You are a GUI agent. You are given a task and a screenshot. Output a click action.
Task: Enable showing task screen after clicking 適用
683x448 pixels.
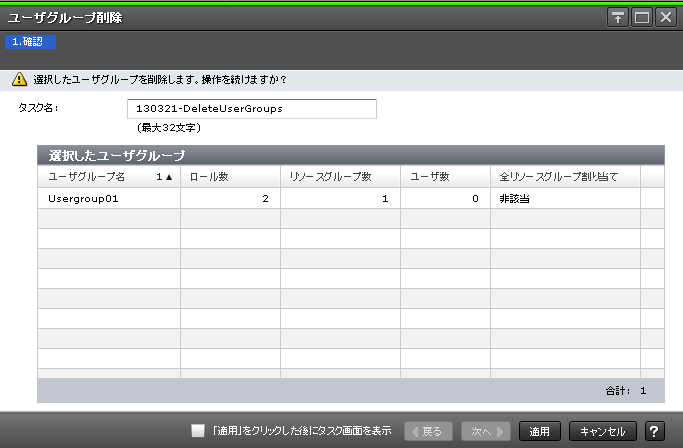tap(198, 431)
